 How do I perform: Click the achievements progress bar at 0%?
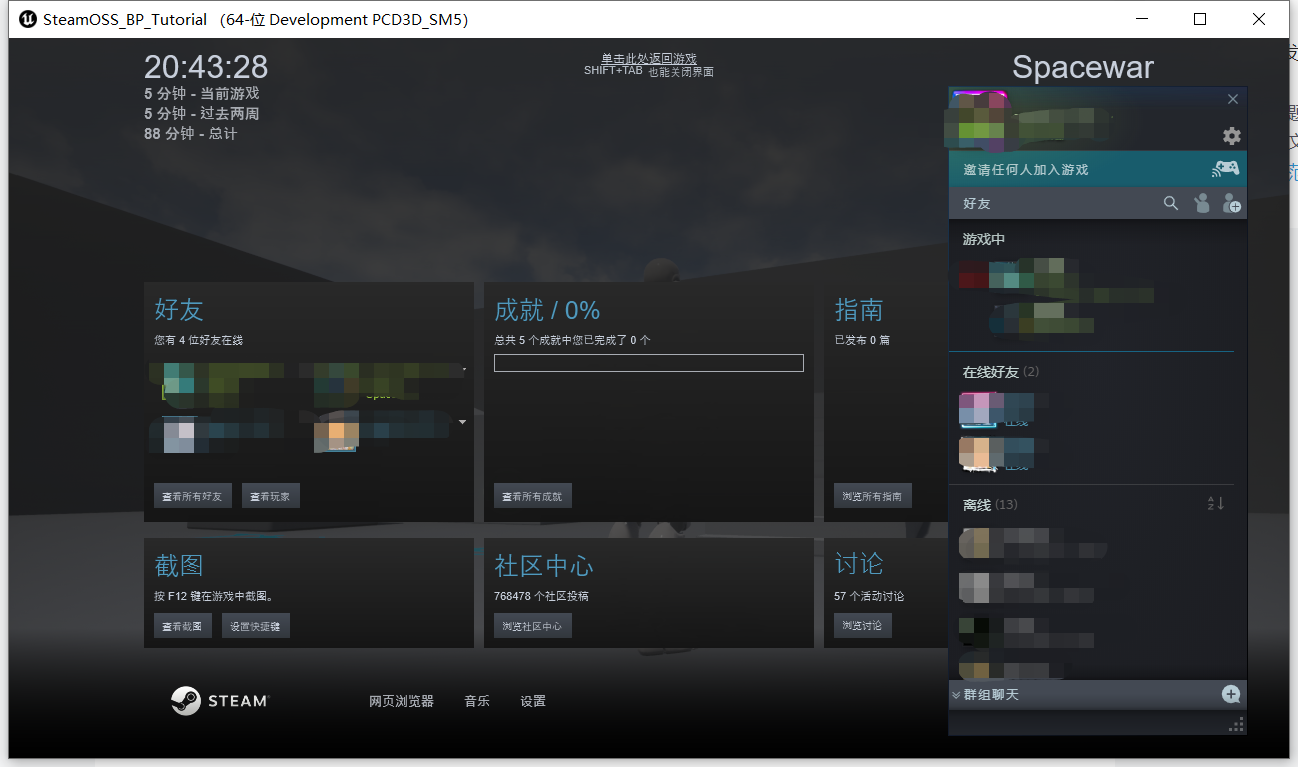[648, 362]
